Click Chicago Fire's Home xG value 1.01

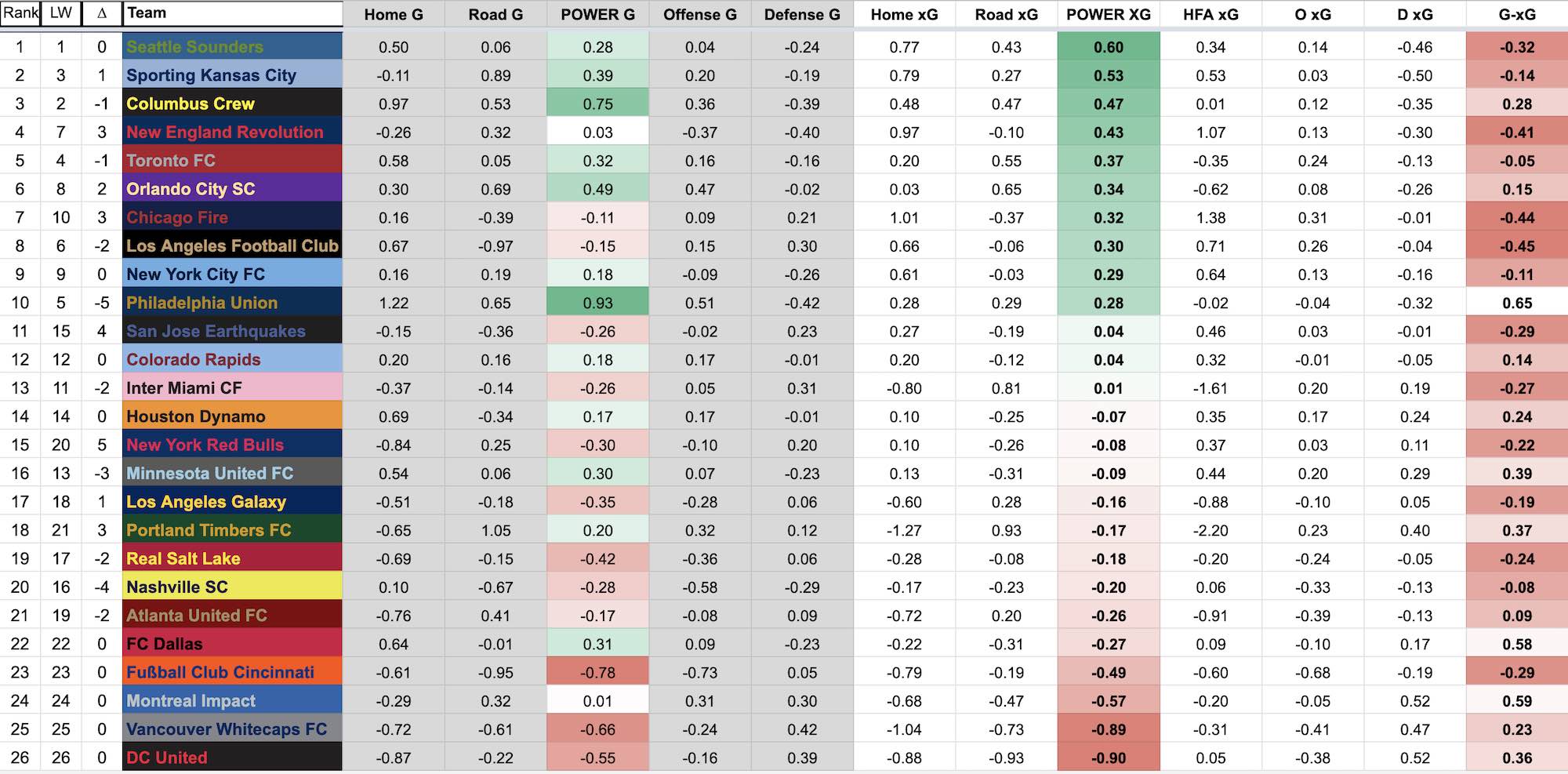(904, 218)
